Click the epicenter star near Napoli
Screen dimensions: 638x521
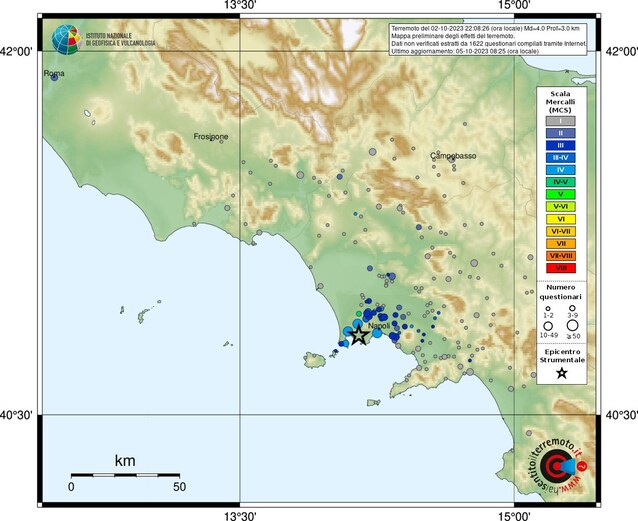coord(358,335)
